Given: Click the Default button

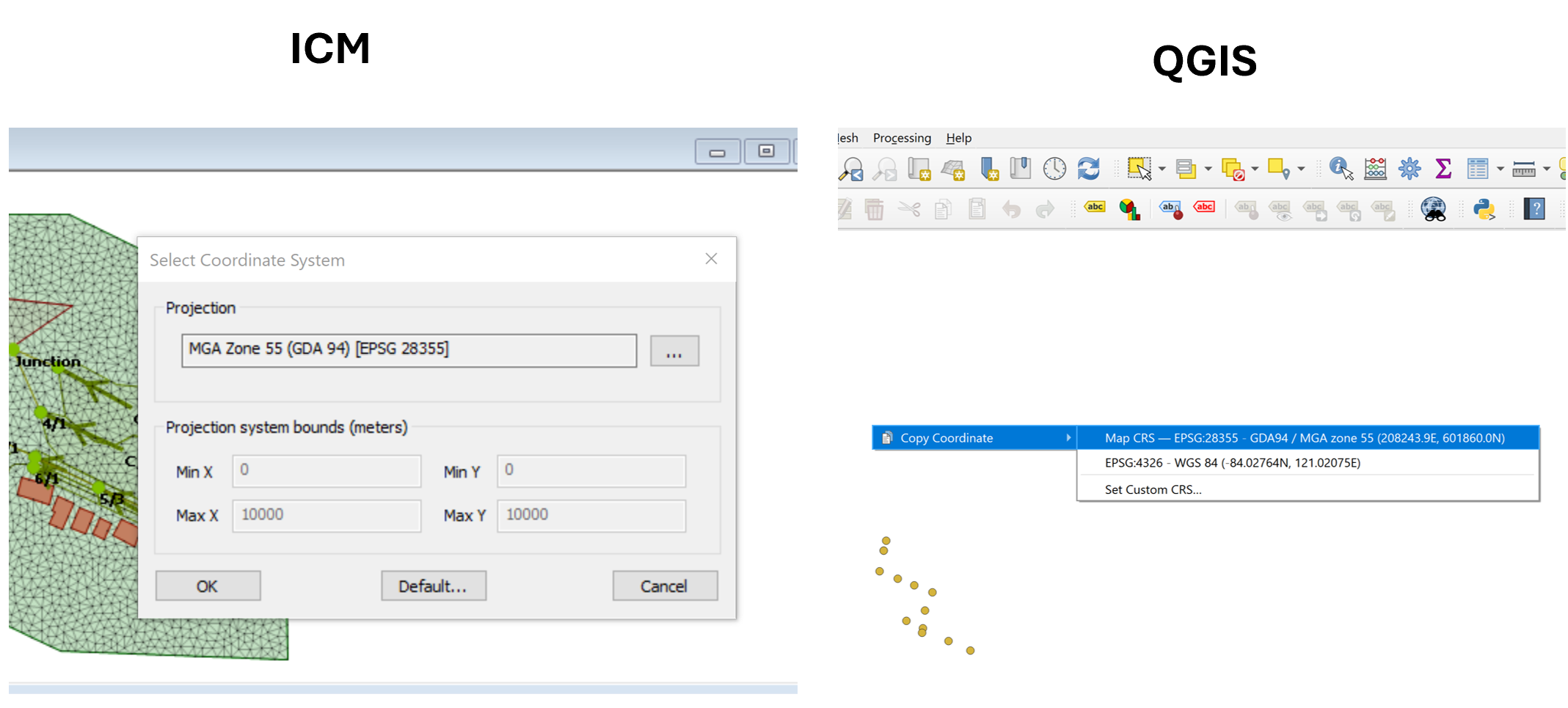Looking at the screenshot, I should pos(433,585).
